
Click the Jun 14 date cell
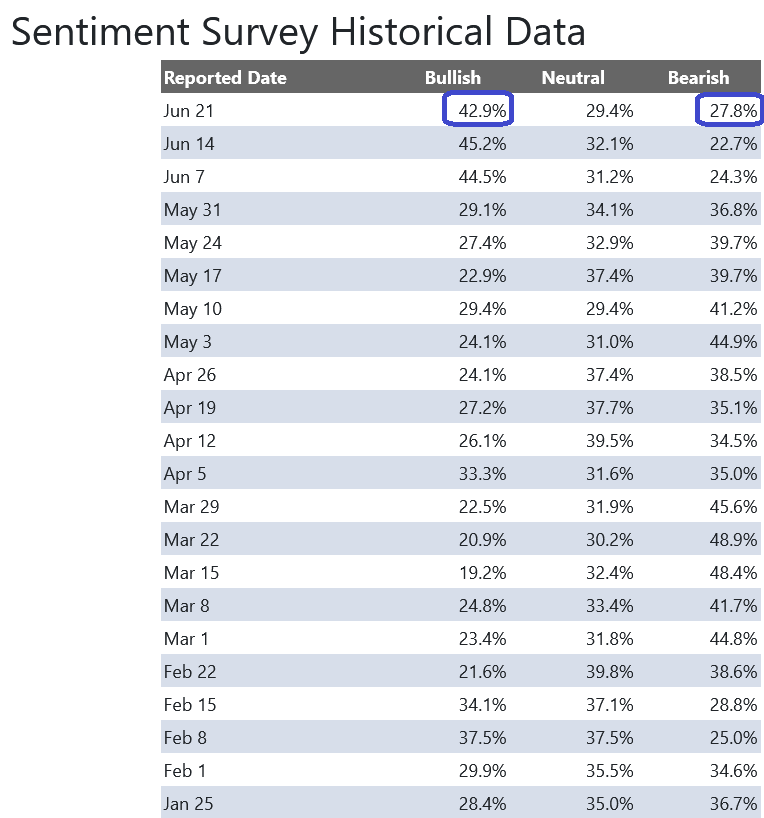tap(189, 143)
